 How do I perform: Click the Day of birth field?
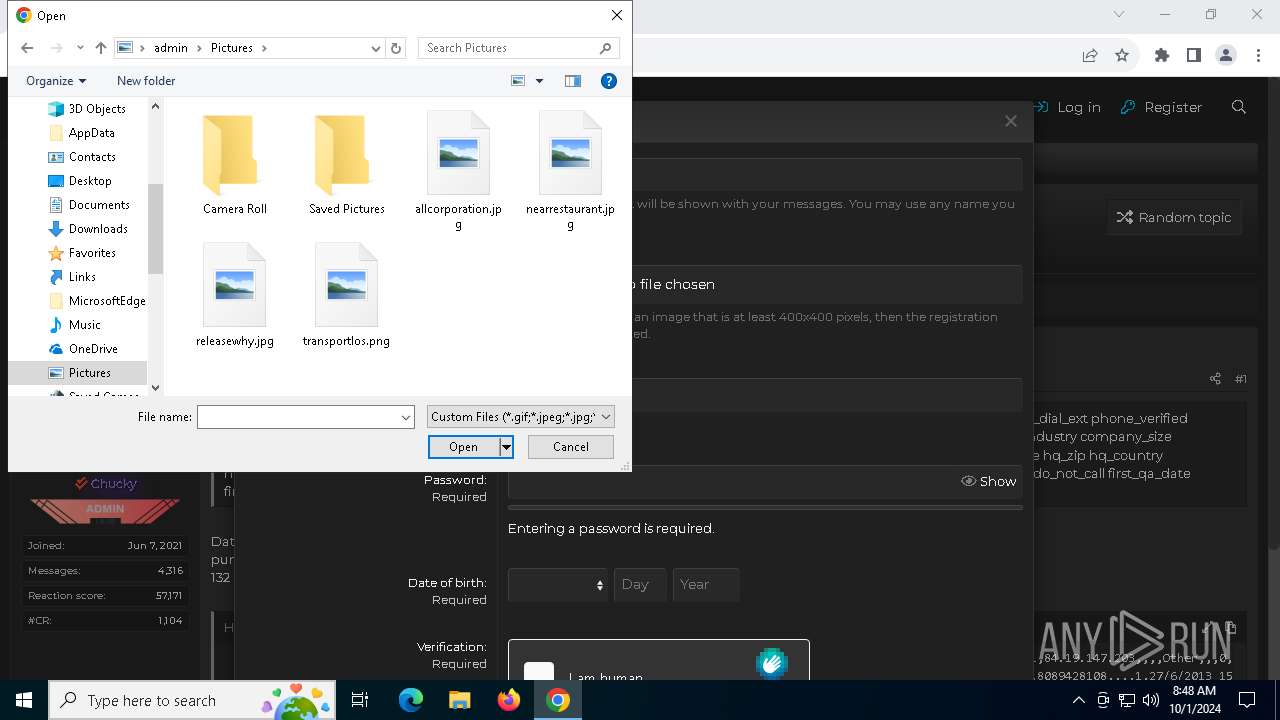click(640, 585)
